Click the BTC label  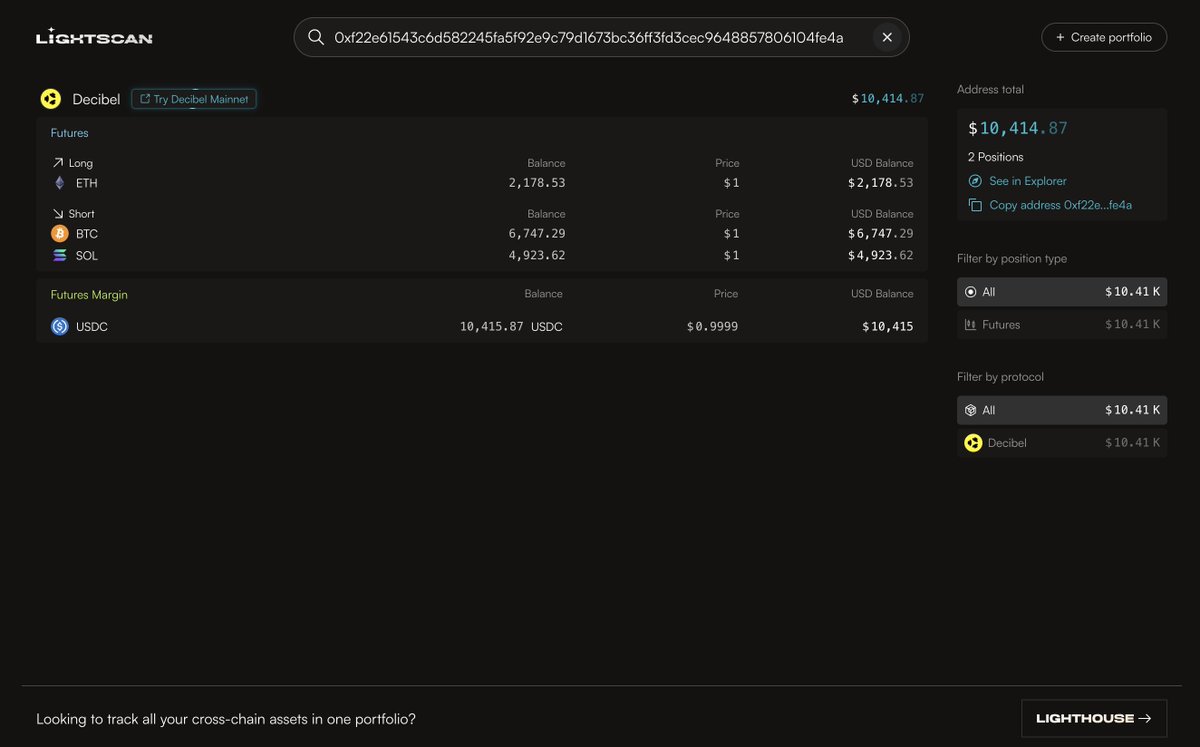click(87, 233)
